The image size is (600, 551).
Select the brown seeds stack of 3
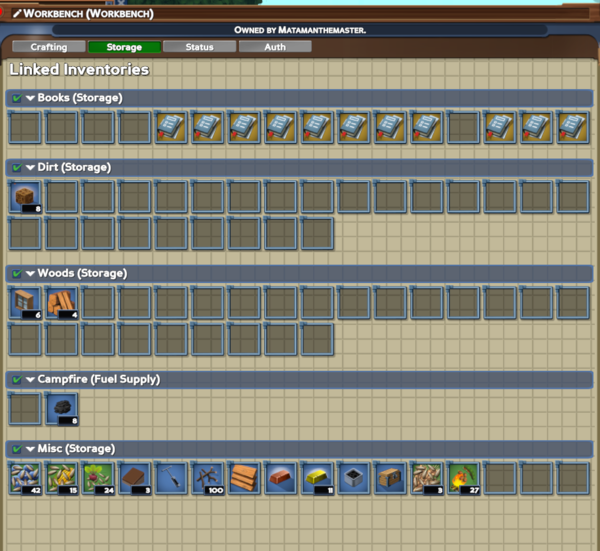click(x=427, y=478)
